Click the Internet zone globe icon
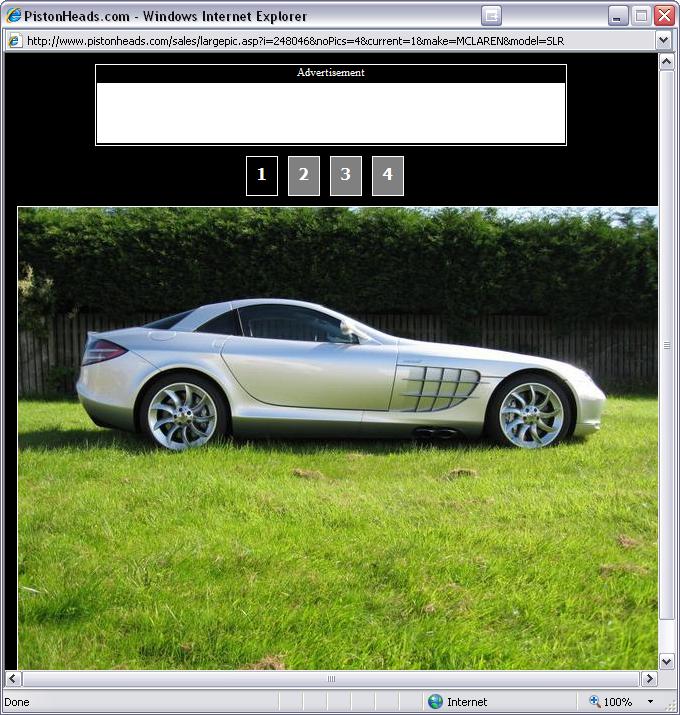680x715 pixels. pos(435,702)
